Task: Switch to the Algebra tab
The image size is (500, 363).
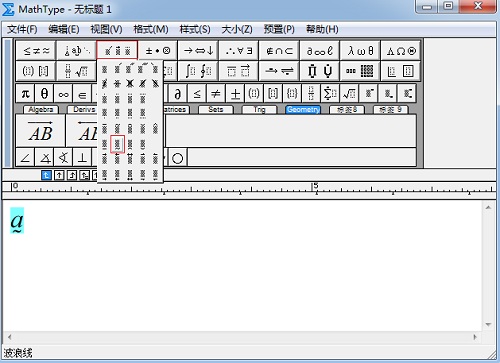Action: click(x=40, y=109)
